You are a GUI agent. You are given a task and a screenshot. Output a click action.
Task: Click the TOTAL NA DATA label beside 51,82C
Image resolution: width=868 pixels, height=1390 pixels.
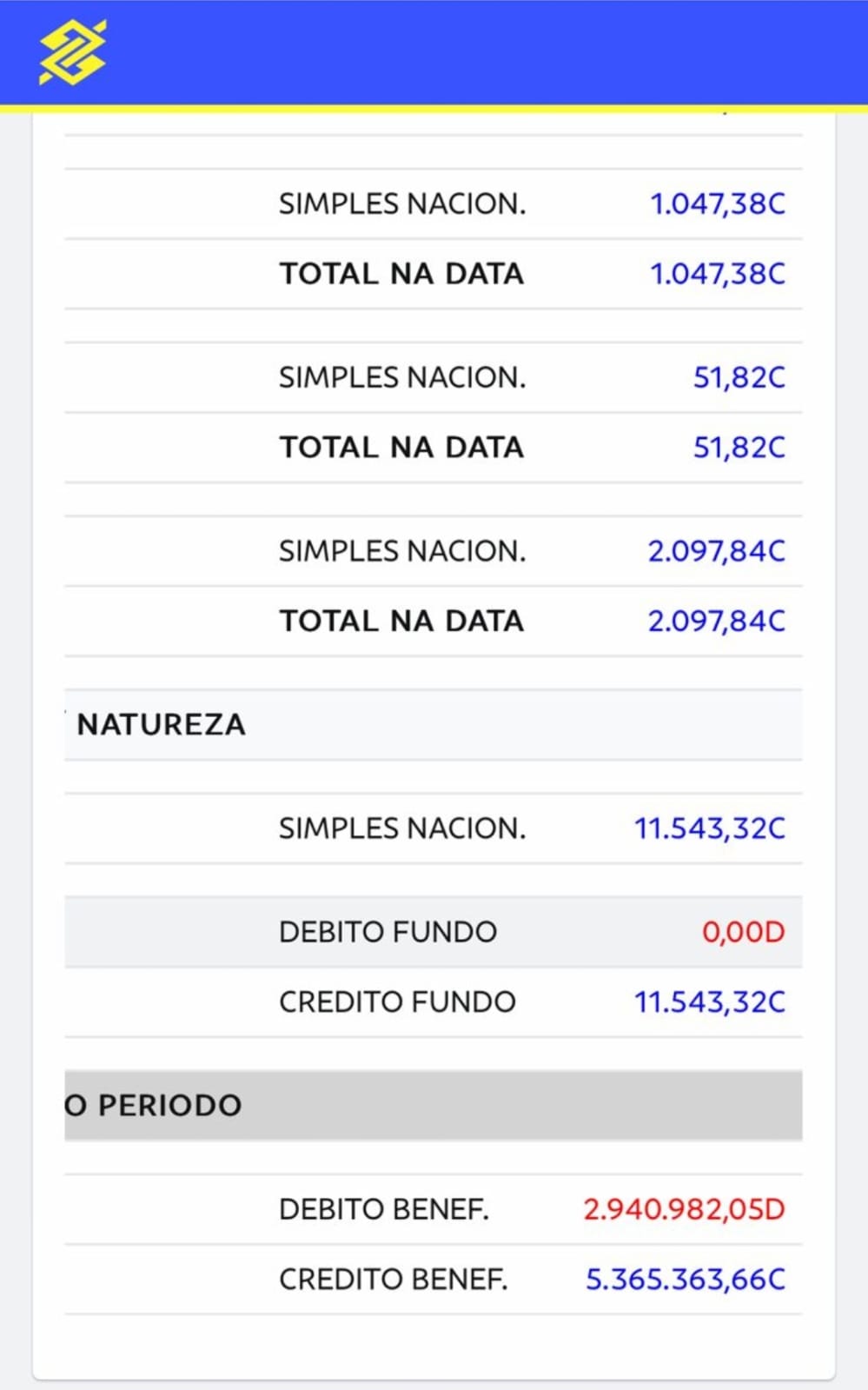(x=401, y=448)
